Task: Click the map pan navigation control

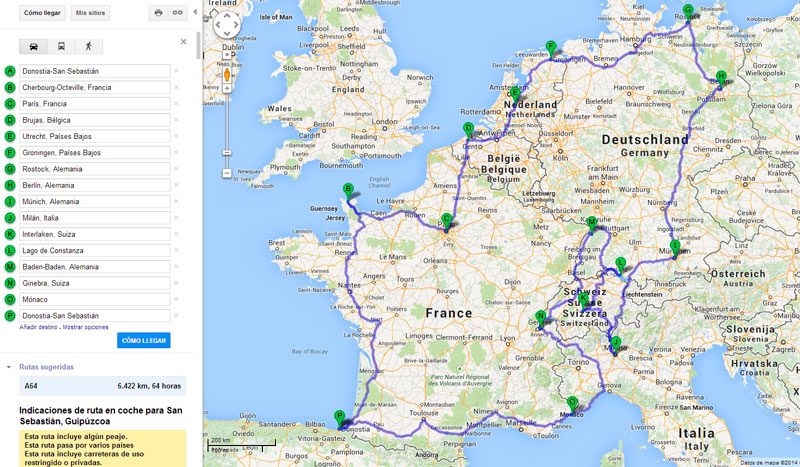Action: [227, 24]
